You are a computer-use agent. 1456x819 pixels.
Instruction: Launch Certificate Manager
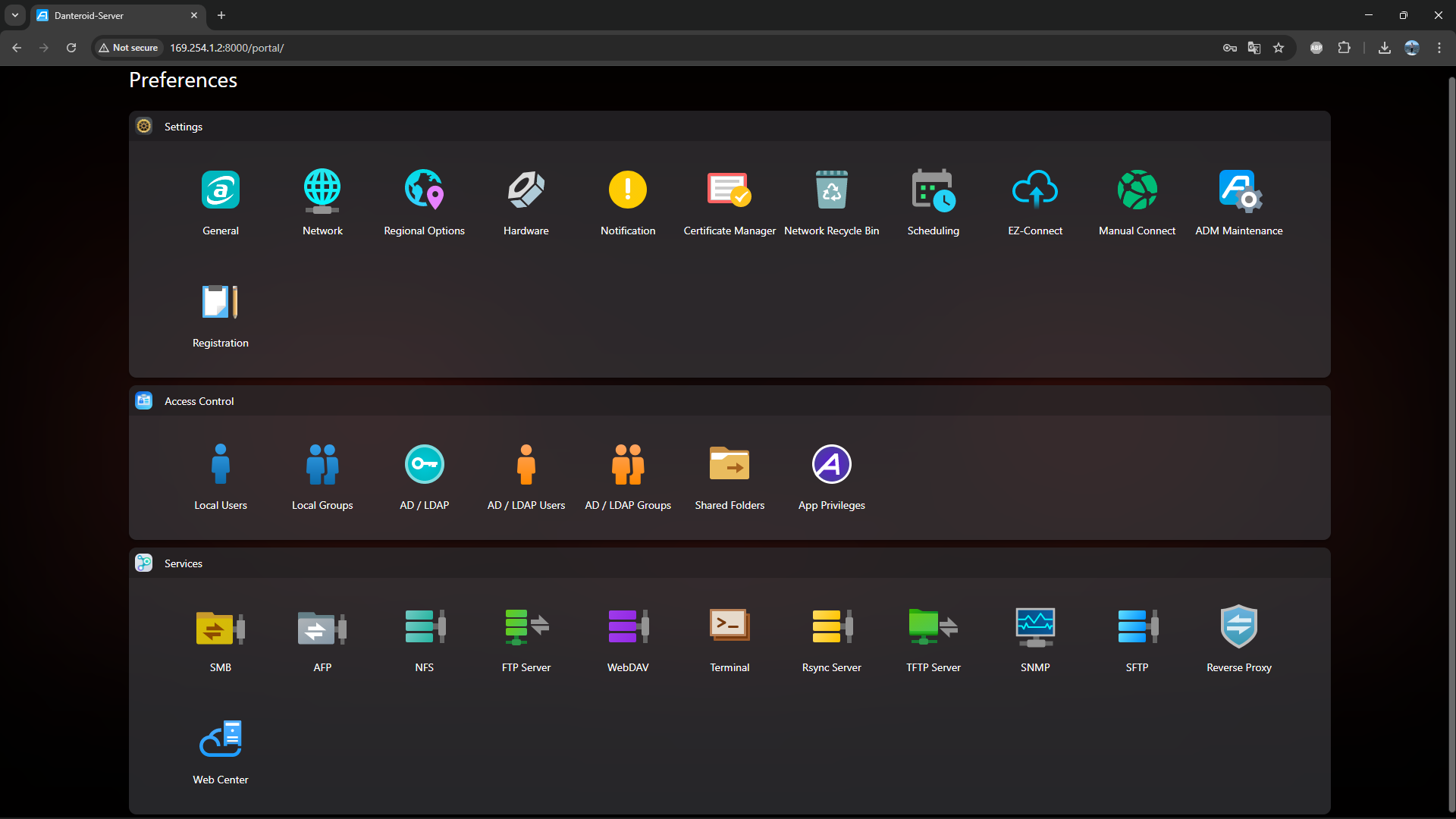729,190
